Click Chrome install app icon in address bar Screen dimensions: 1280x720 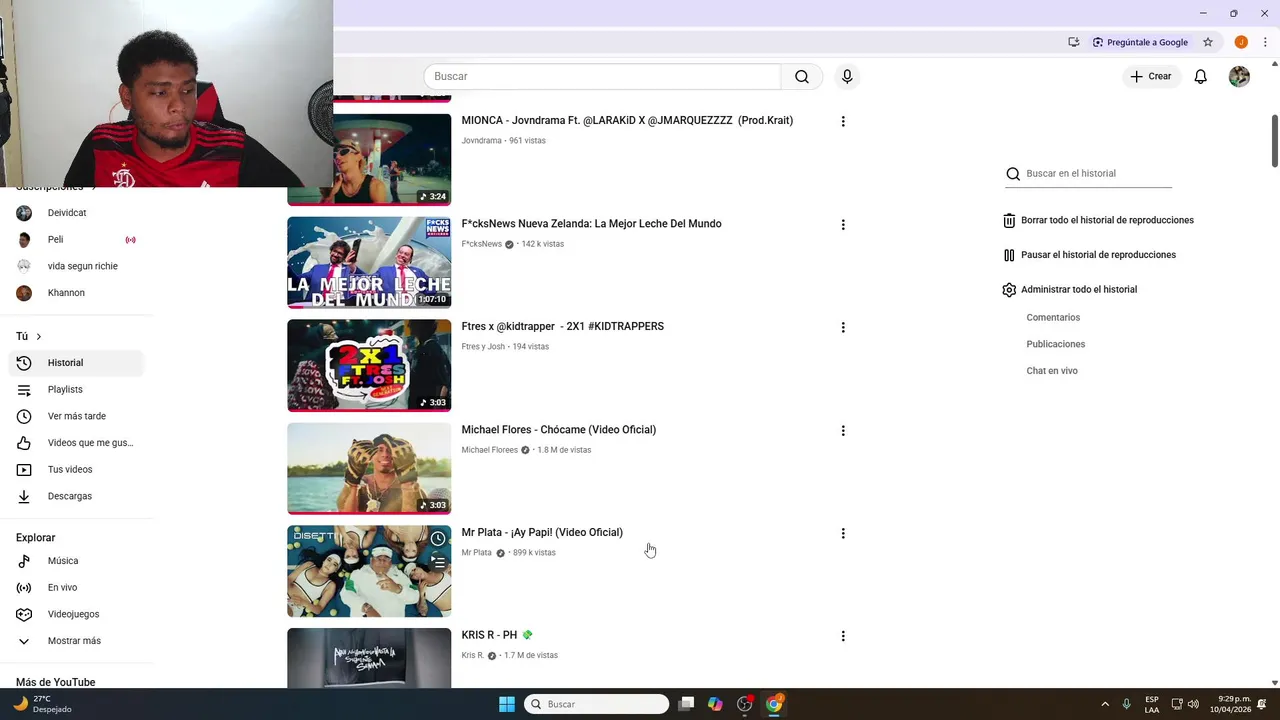click(1073, 42)
